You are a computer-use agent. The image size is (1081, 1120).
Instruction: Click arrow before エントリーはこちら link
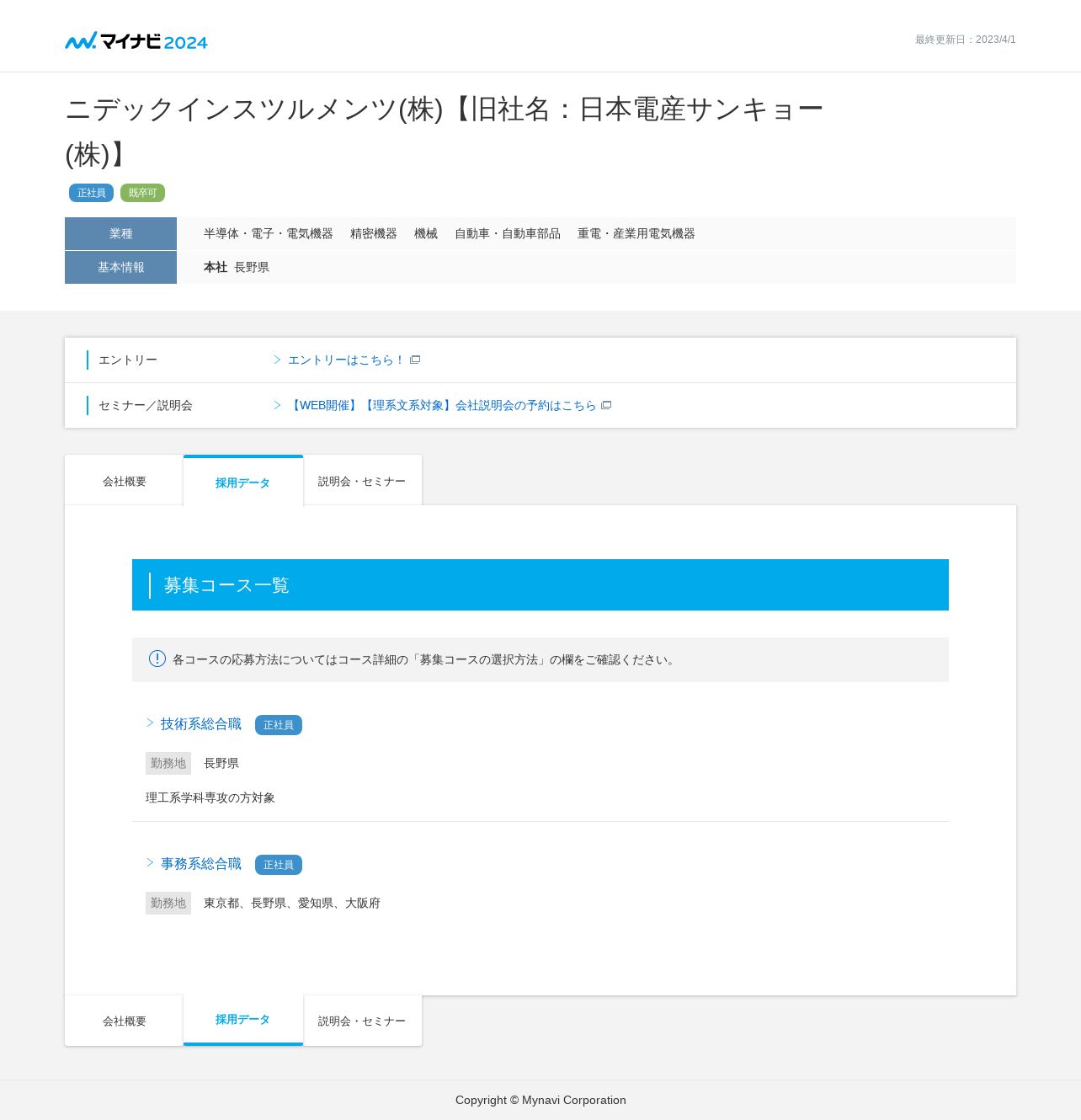[277, 360]
